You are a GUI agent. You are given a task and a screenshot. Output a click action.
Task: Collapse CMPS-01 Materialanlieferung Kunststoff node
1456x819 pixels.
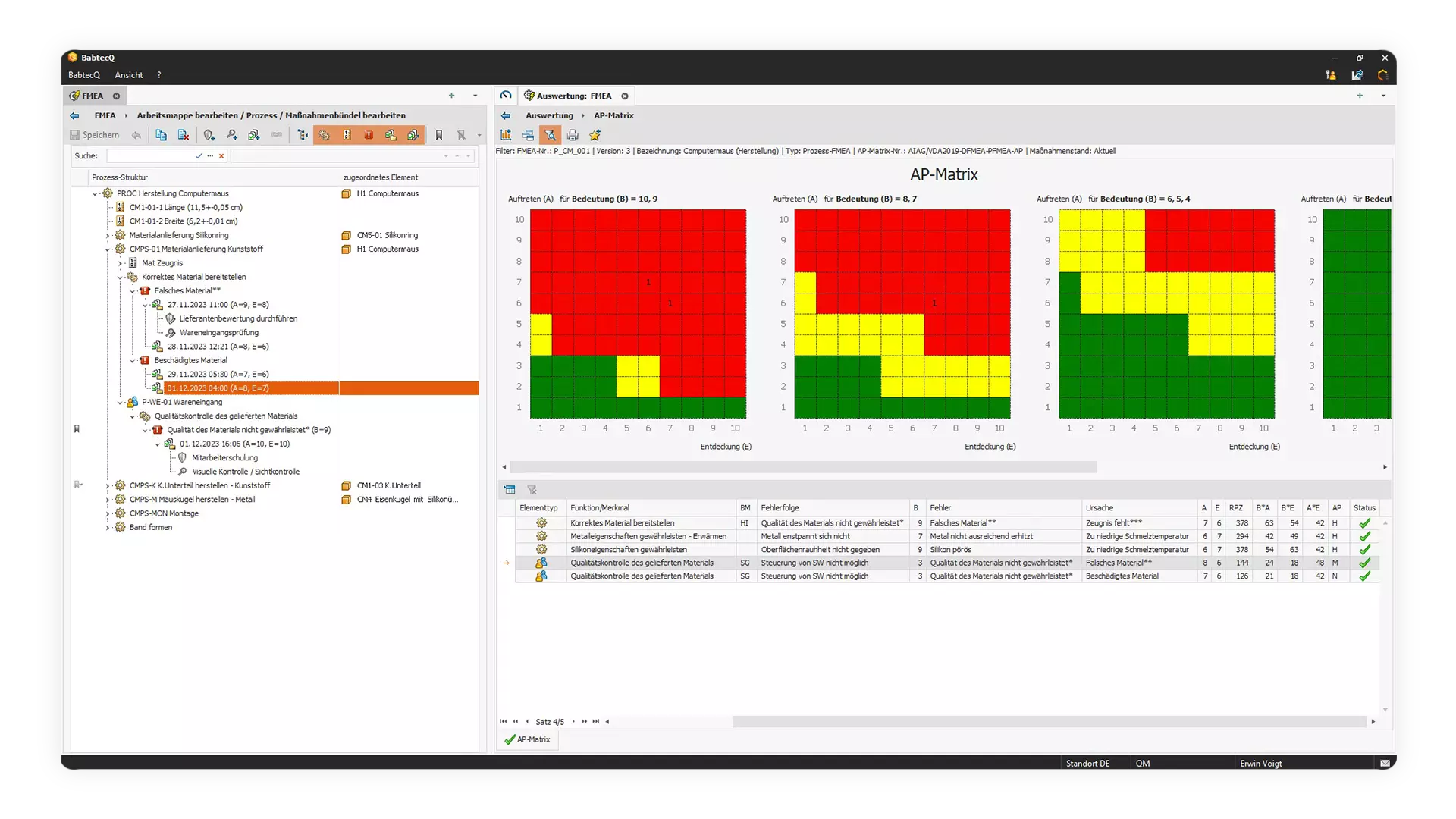(x=108, y=249)
